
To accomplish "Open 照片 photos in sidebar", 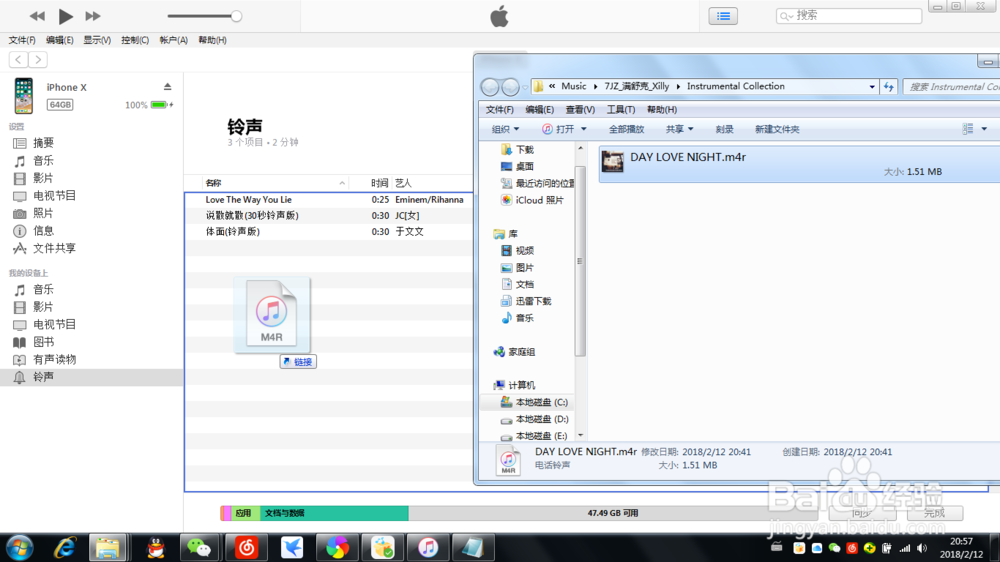I will click(x=43, y=213).
